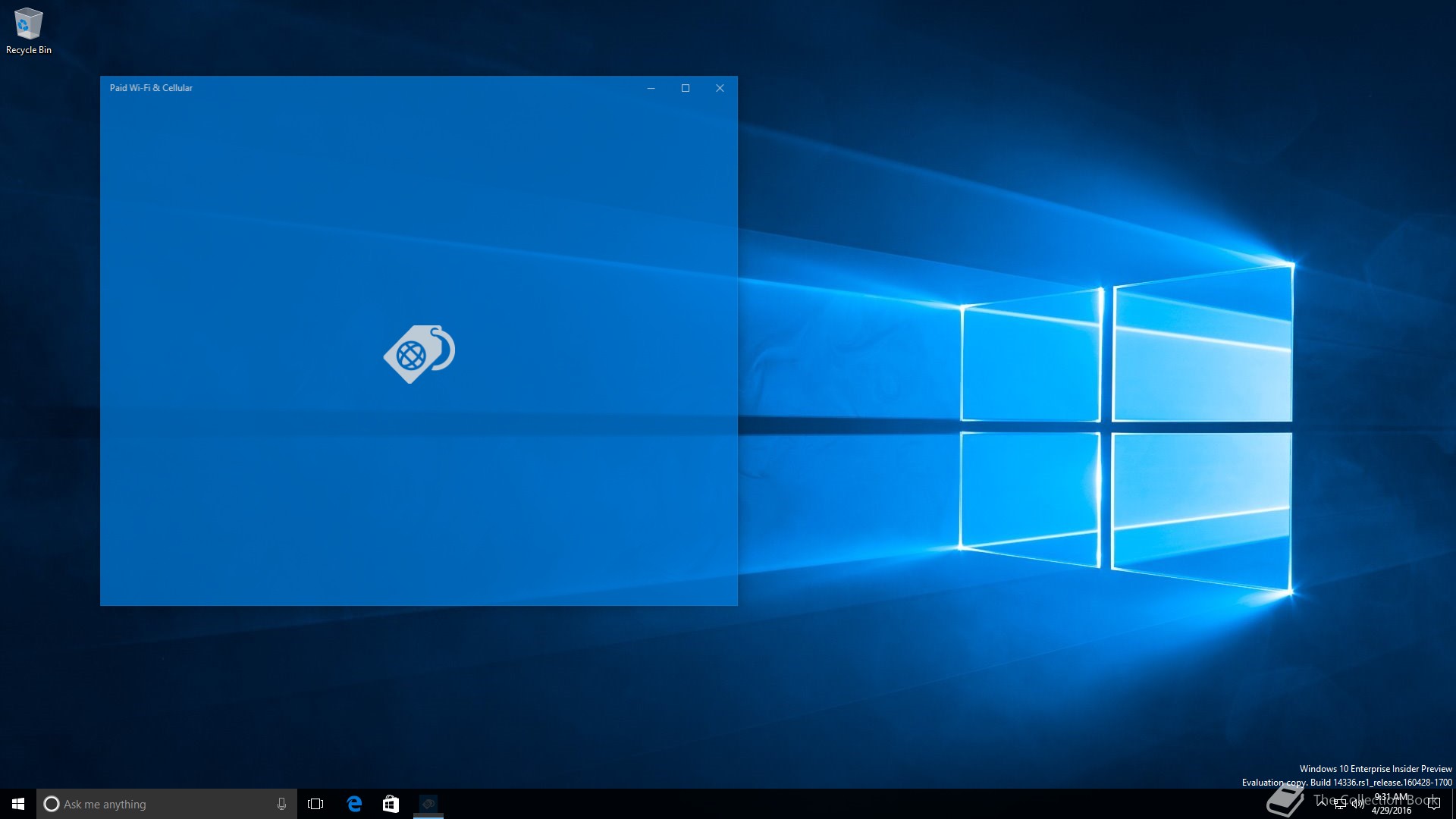Activate Cortana microphone voice input
The width and height of the screenshot is (1456, 819).
[x=281, y=804]
